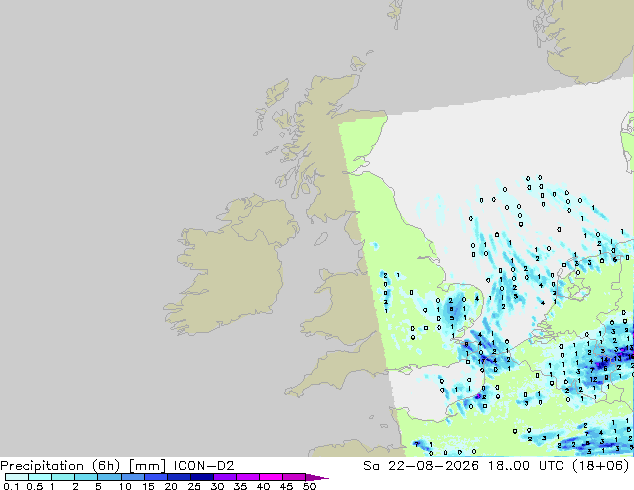
Task: Click the '18..00' time text
Action: tap(510, 466)
